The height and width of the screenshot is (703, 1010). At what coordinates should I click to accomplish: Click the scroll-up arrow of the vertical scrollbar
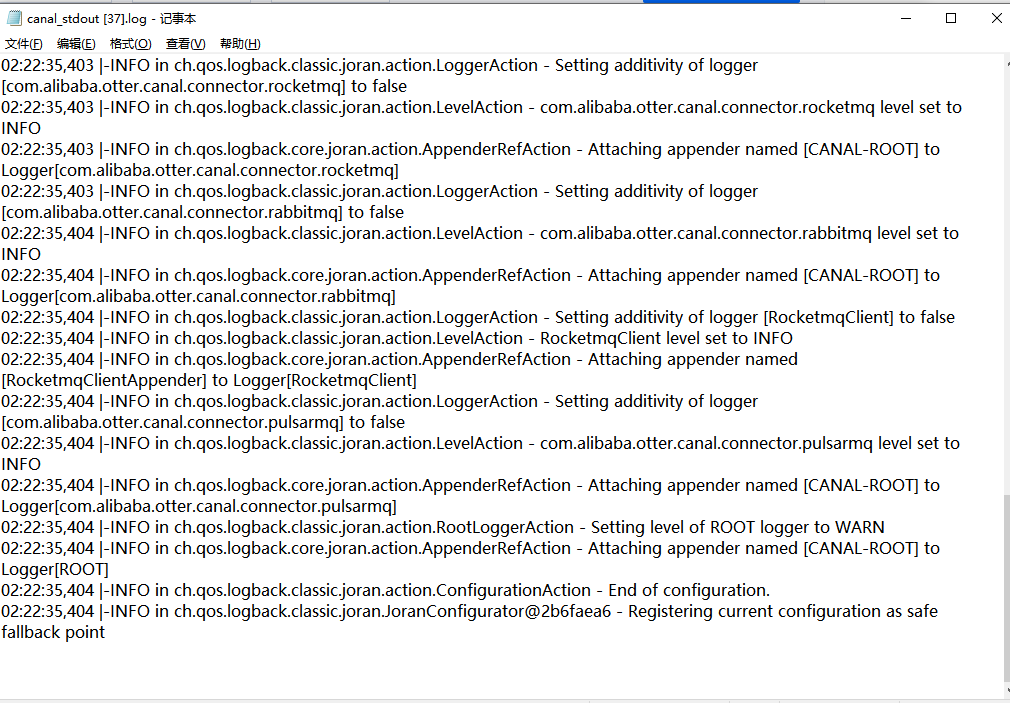[x=1005, y=60]
